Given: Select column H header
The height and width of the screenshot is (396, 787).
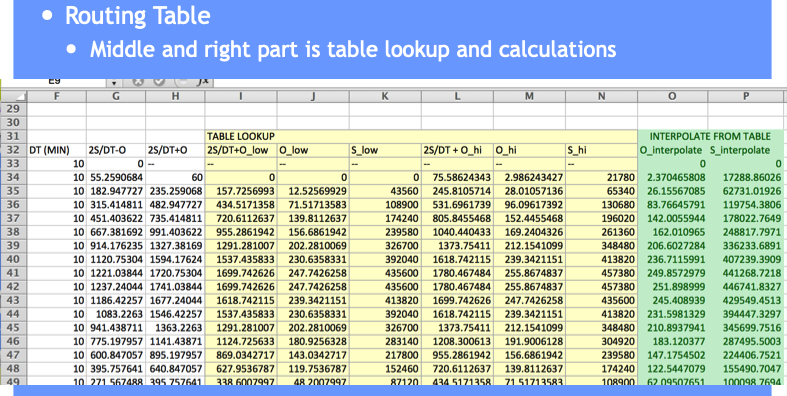Looking at the screenshot, I should pos(175,96).
